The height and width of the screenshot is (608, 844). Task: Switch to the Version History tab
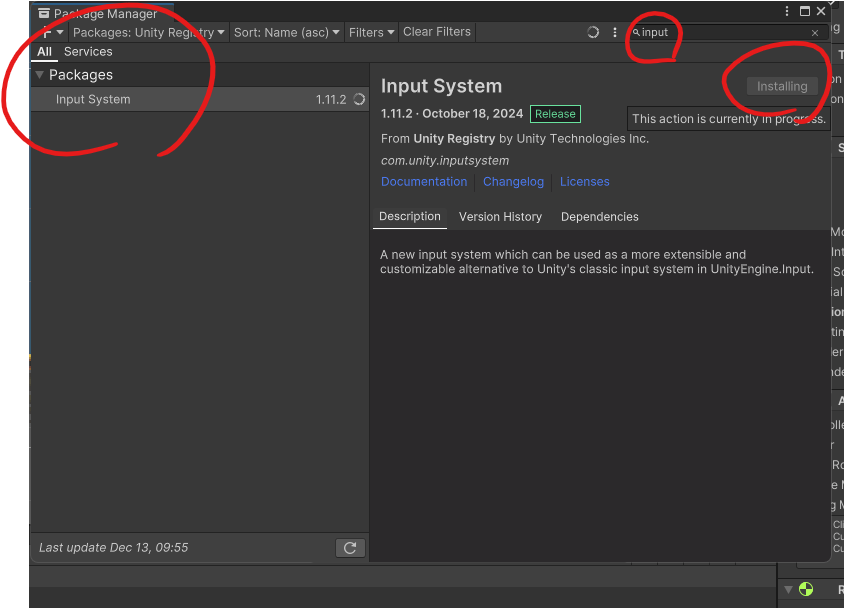500,217
